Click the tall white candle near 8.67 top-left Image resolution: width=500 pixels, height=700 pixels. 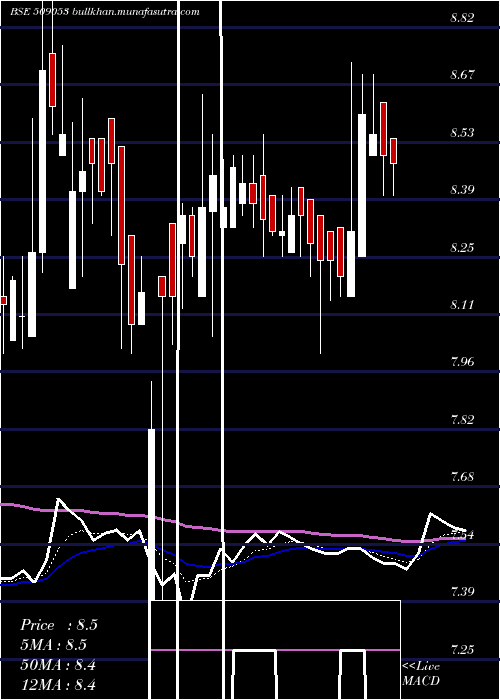point(42,161)
